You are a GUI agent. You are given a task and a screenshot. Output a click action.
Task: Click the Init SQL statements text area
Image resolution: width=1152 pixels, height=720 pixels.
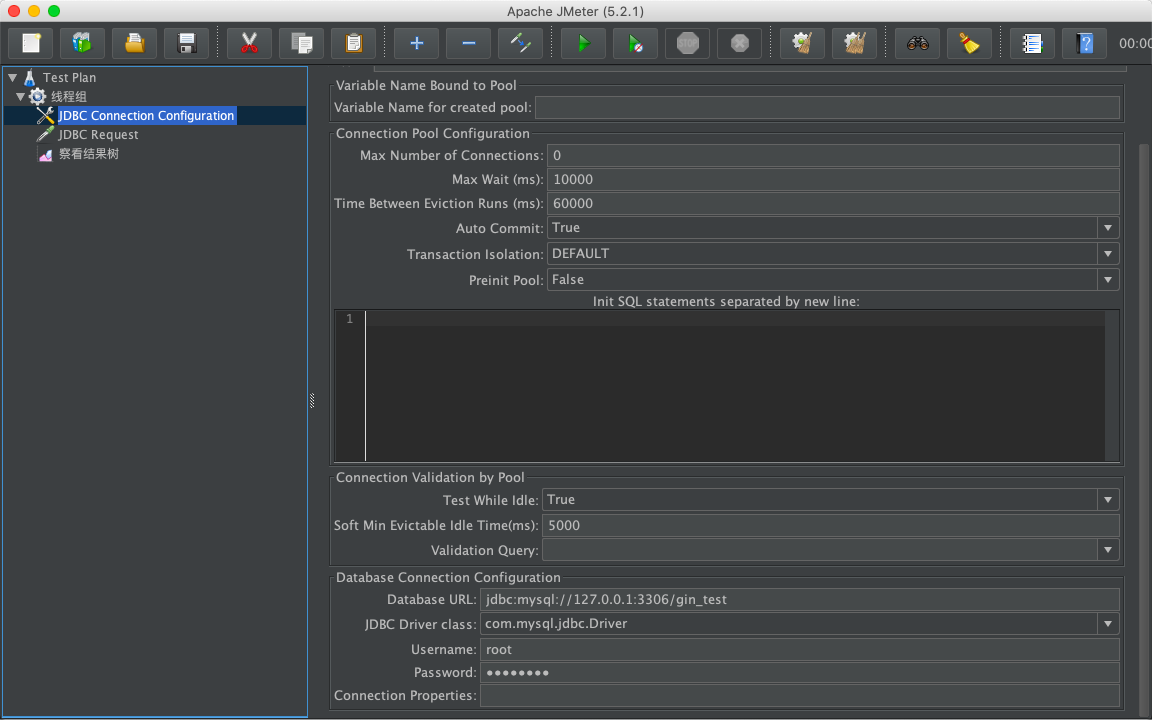click(735, 386)
